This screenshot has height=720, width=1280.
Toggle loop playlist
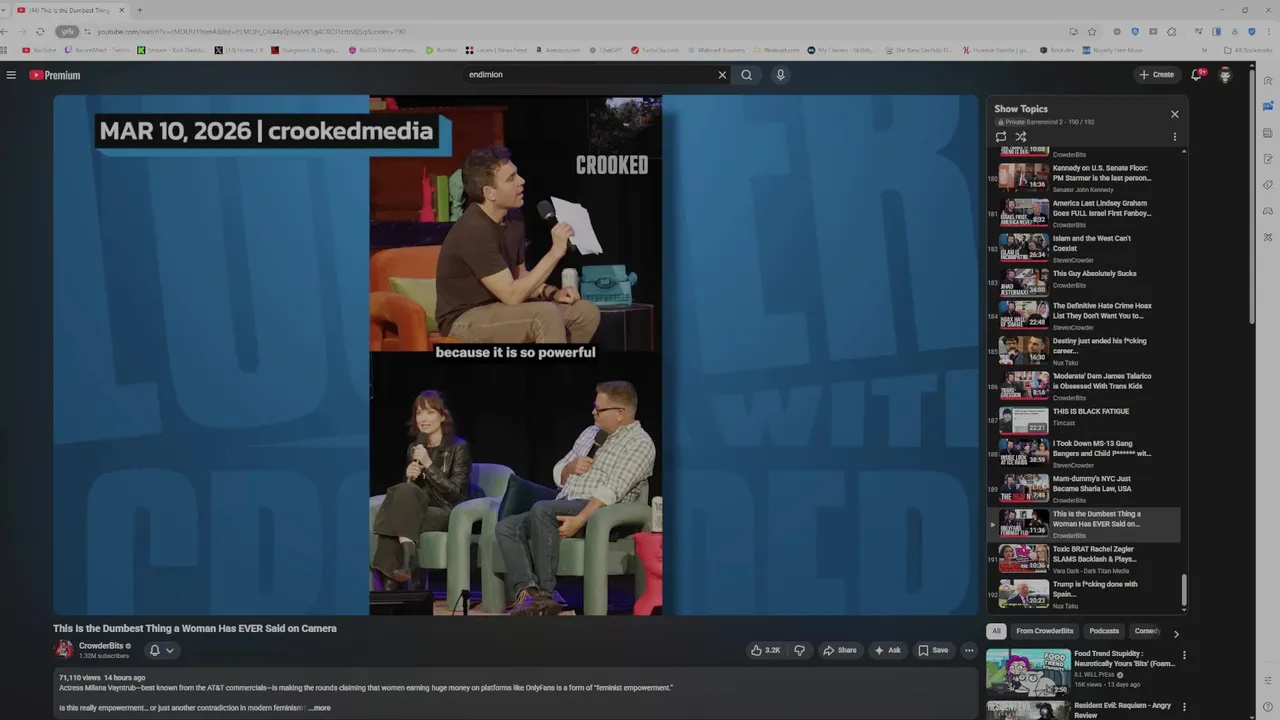point(1001,137)
